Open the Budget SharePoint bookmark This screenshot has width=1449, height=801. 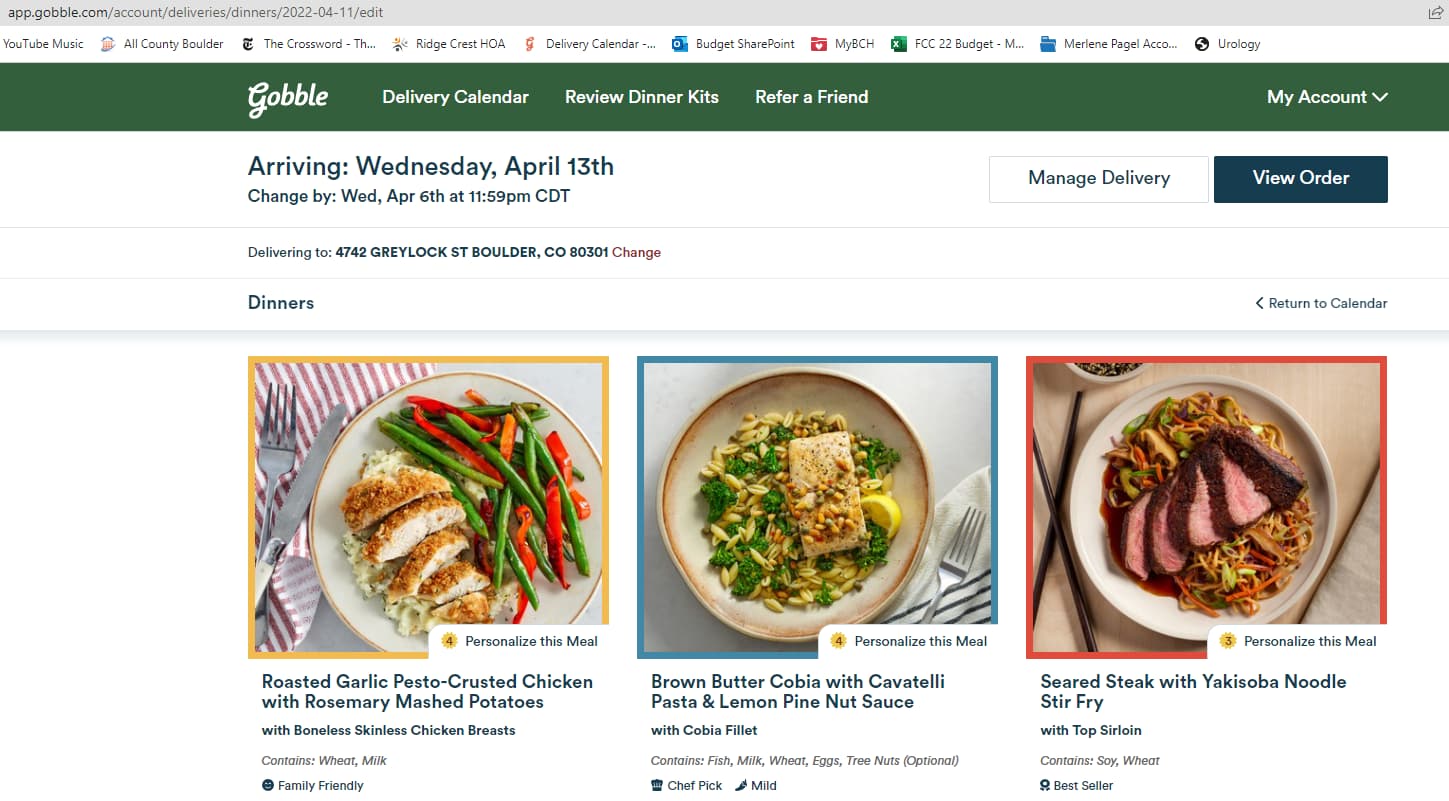tap(734, 44)
